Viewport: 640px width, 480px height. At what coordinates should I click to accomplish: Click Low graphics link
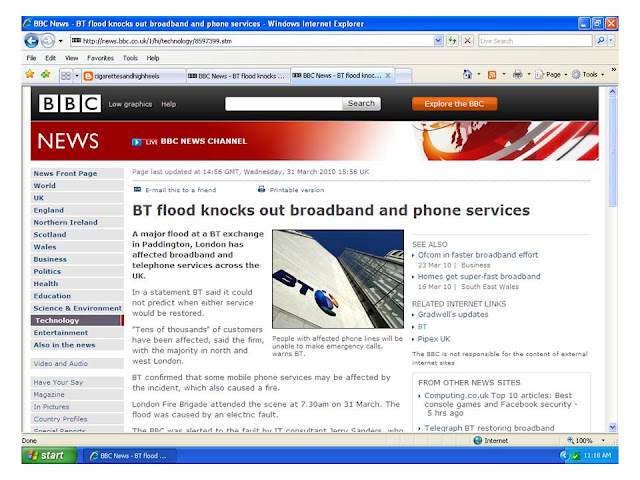tap(130, 104)
